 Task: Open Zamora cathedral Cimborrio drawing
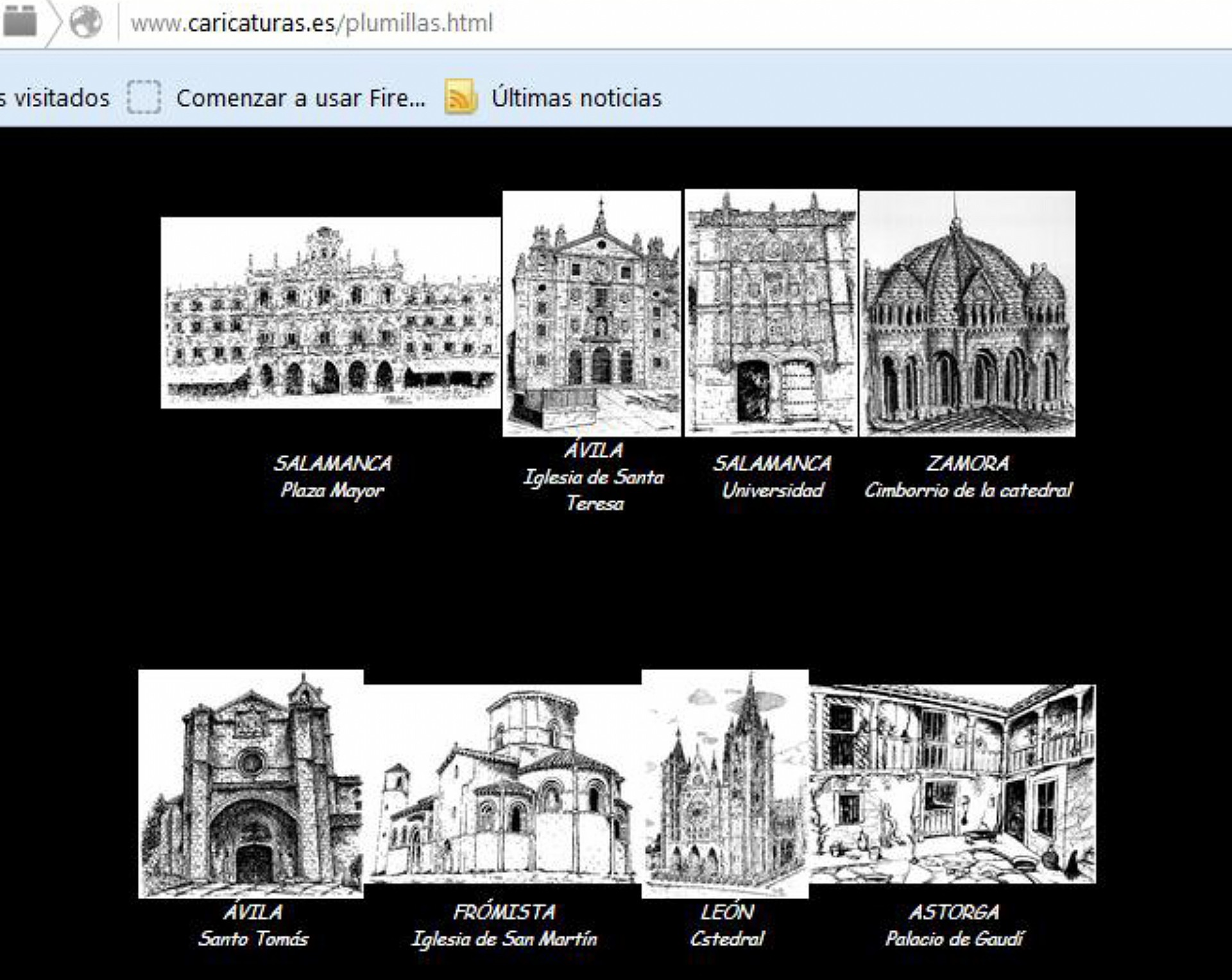968,313
